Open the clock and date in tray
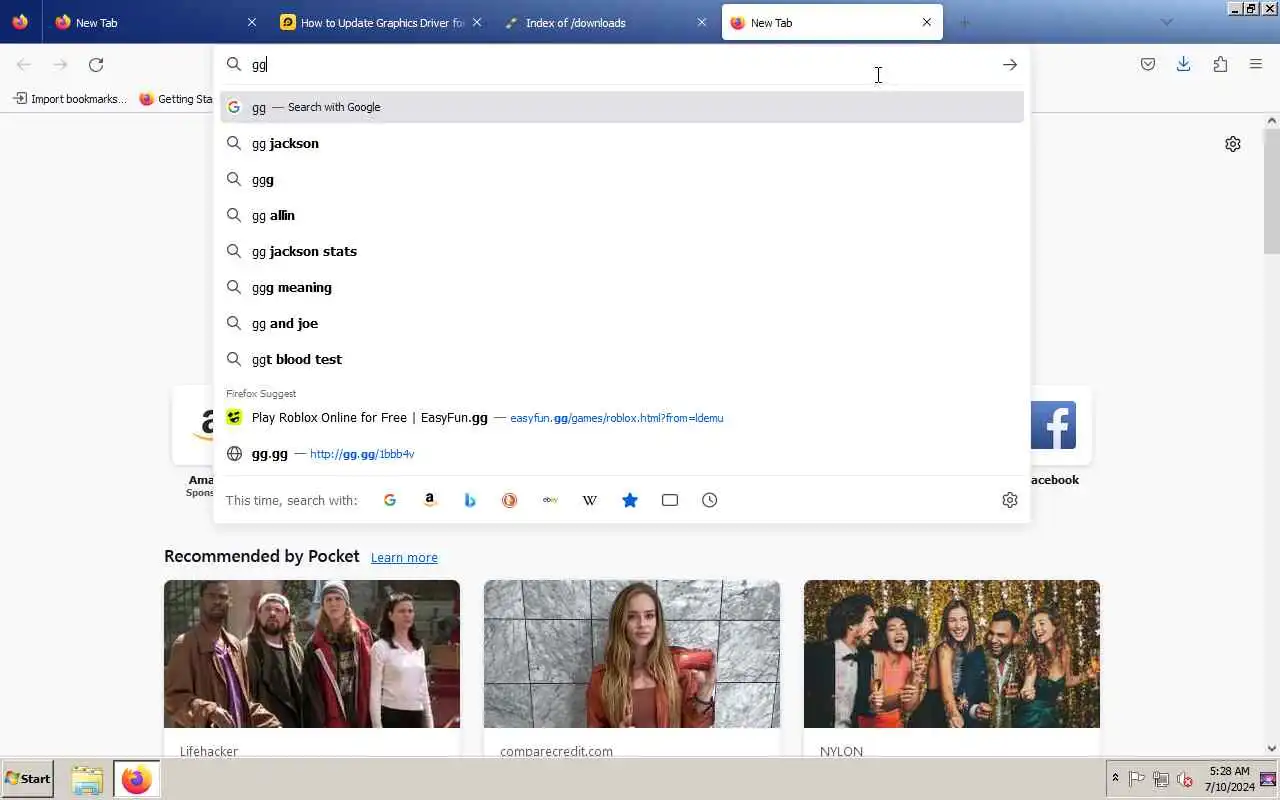 (x=1229, y=779)
